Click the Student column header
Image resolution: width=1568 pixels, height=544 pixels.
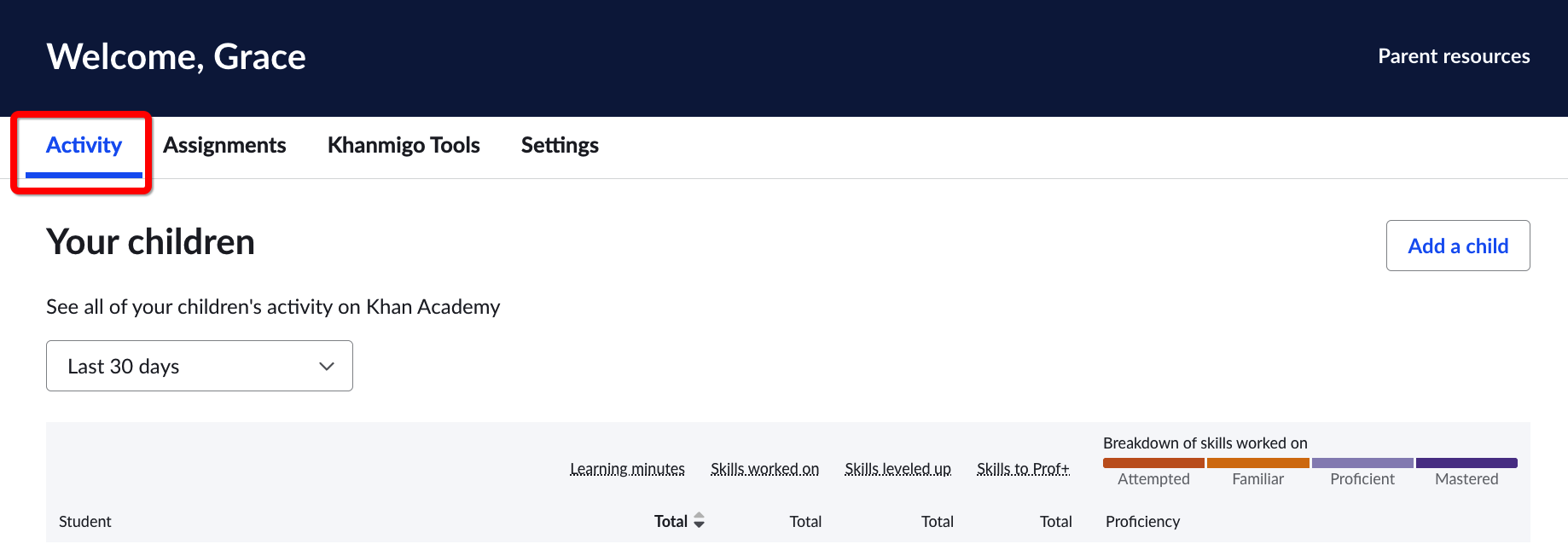pos(85,522)
